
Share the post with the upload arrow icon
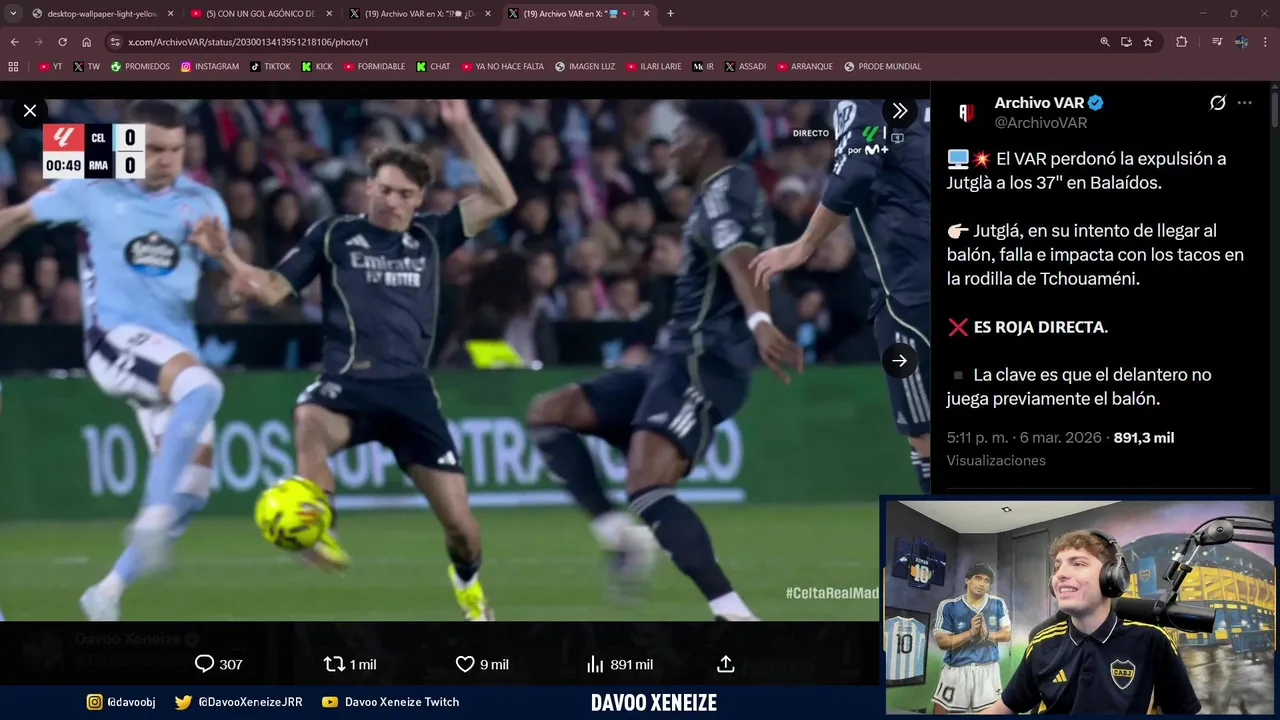[726, 664]
